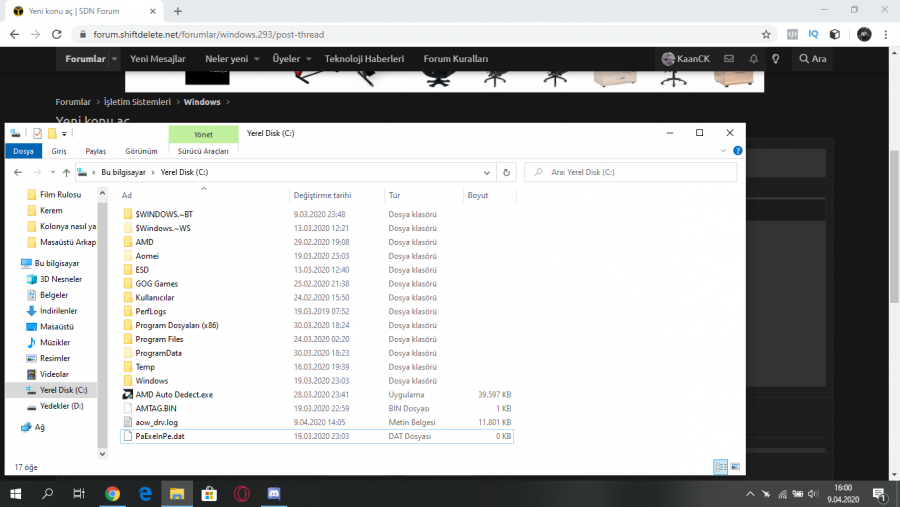Select the AMD Auto Dedect.exe file
The width and height of the screenshot is (900, 507).
[x=174, y=394]
